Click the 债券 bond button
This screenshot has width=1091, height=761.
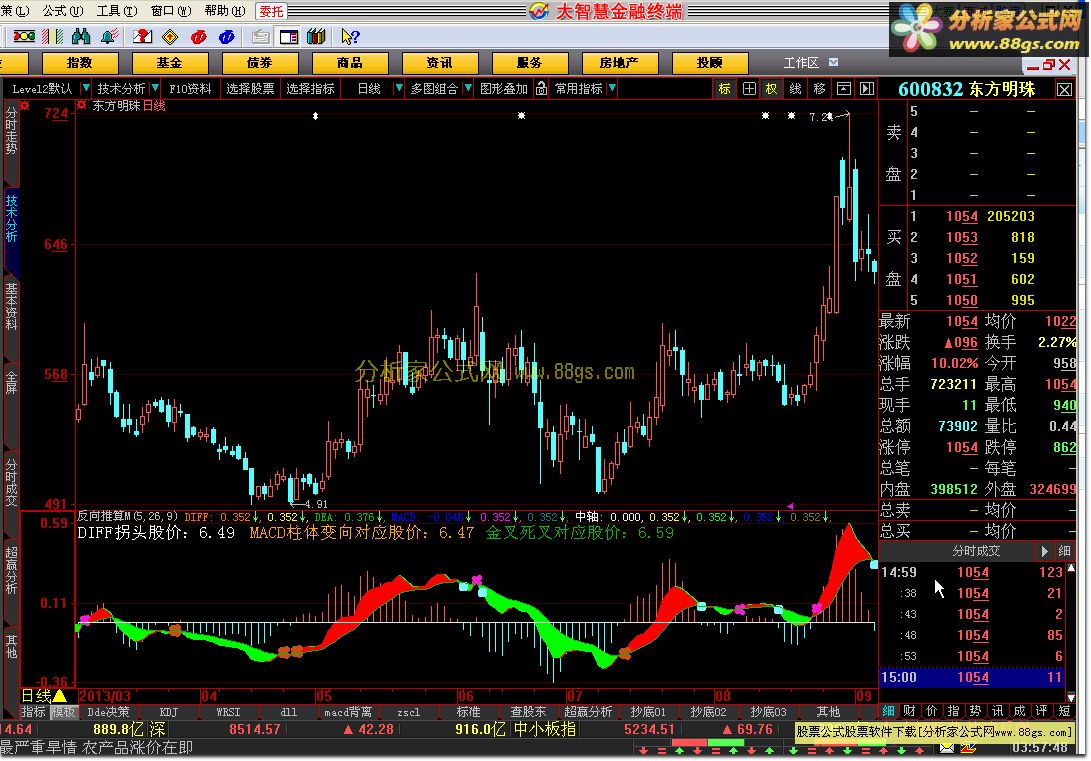click(260, 63)
